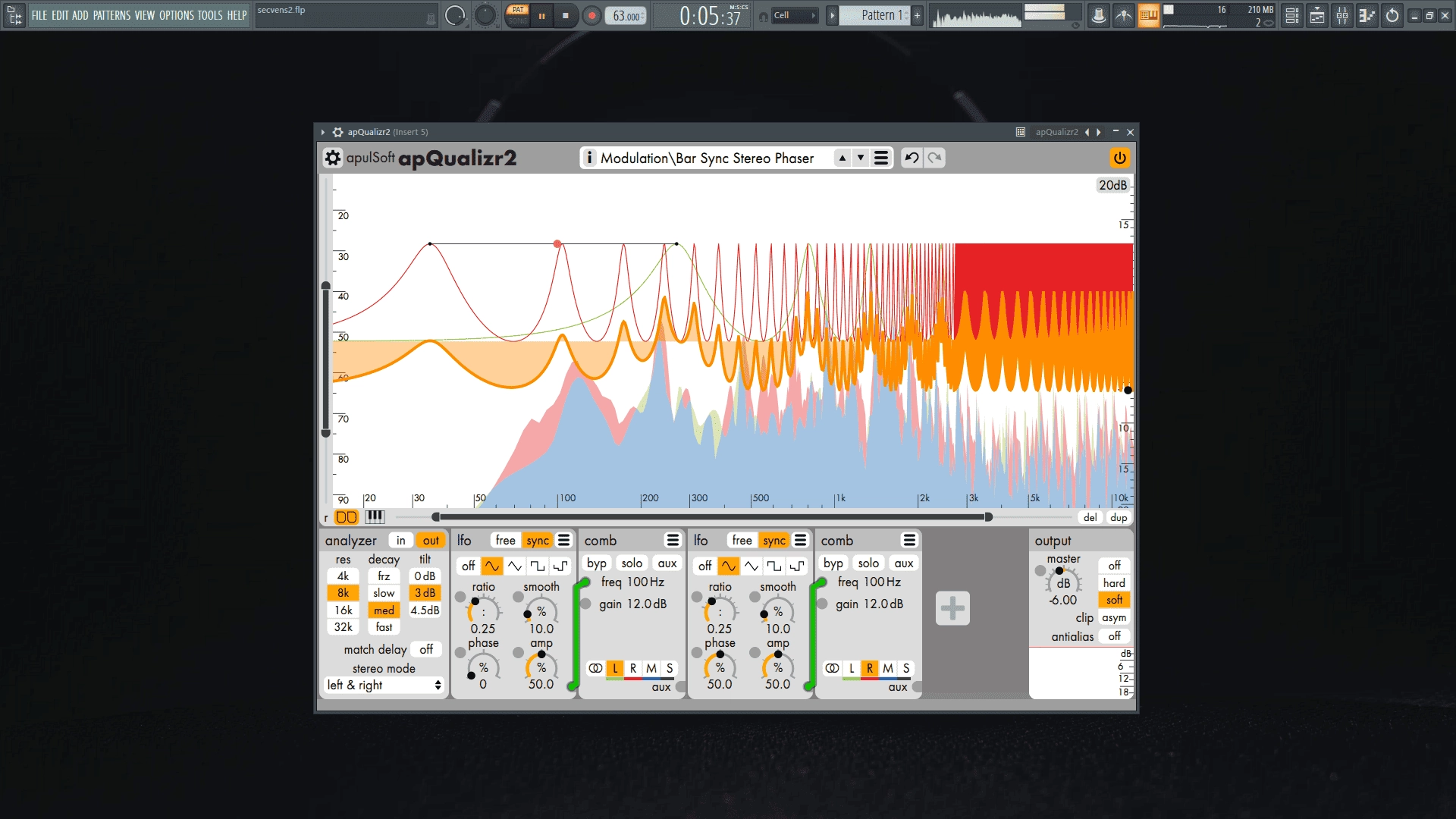Open the EDIT menu
The image size is (1456, 819).
click(60, 15)
